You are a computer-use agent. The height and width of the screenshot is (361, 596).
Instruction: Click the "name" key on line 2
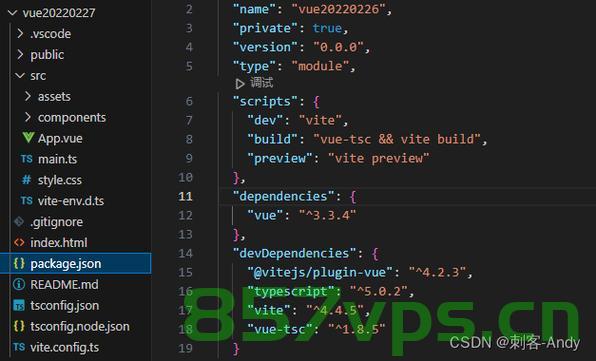[254, 9]
